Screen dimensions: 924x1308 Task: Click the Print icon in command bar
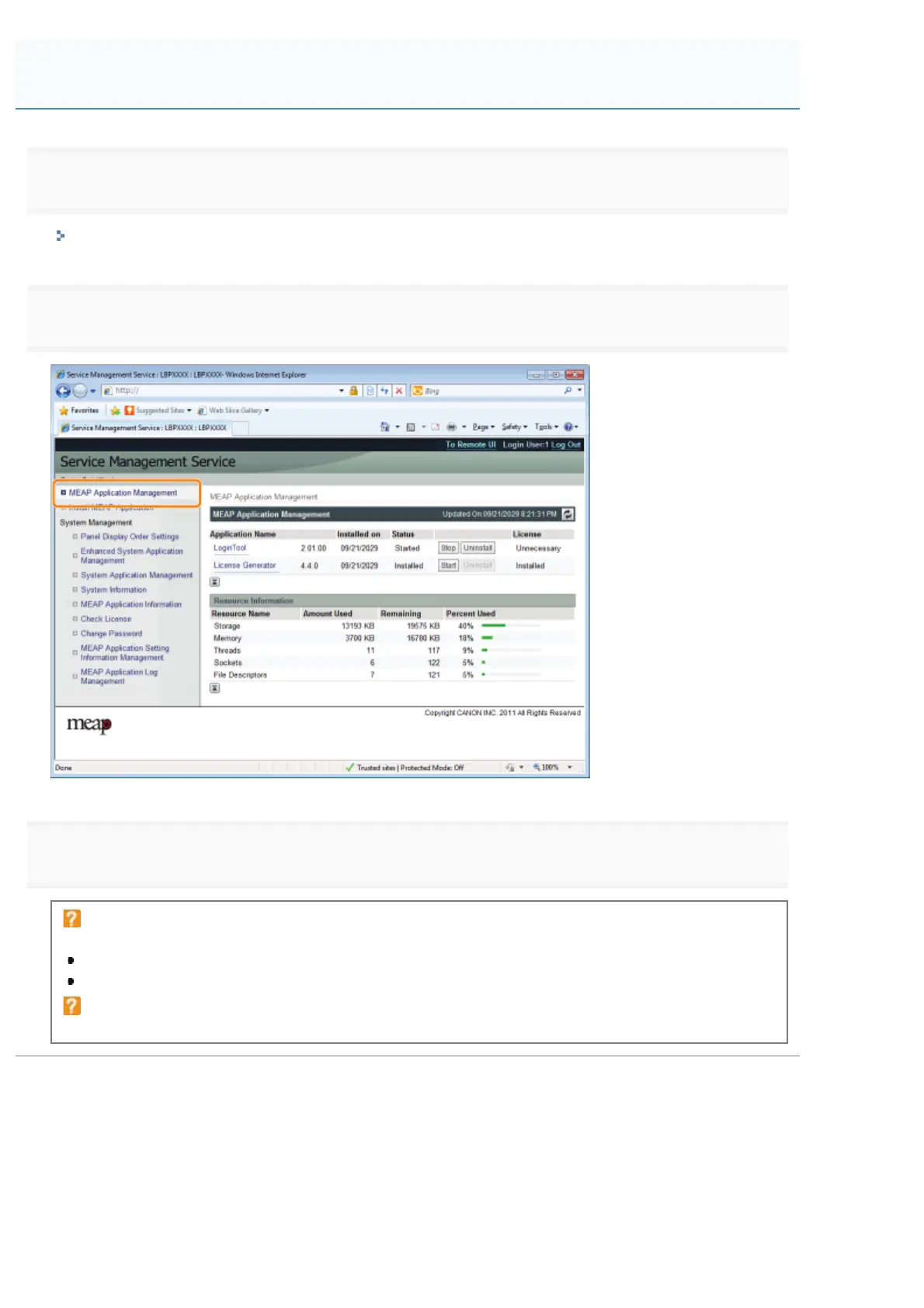click(x=451, y=427)
